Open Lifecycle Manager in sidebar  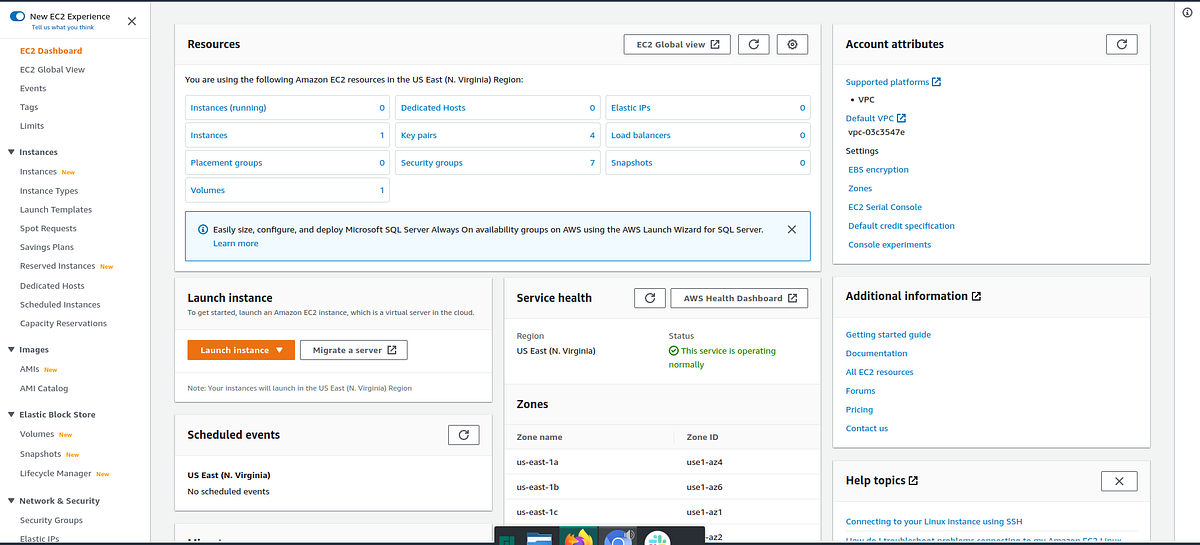[56, 474]
